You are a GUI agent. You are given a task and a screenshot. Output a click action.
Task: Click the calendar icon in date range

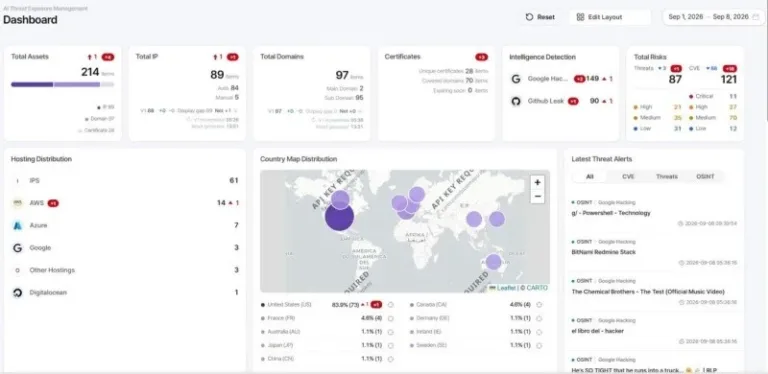[756, 17]
